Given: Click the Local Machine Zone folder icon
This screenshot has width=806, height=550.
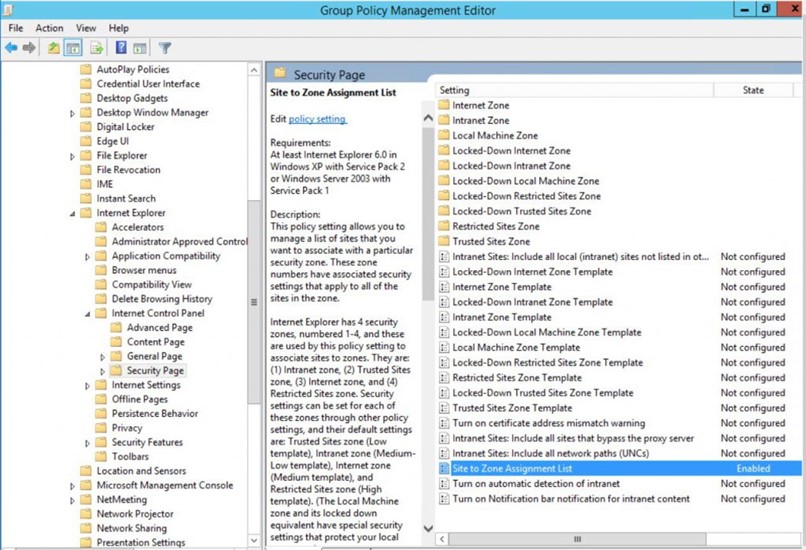Looking at the screenshot, I should 444,135.
